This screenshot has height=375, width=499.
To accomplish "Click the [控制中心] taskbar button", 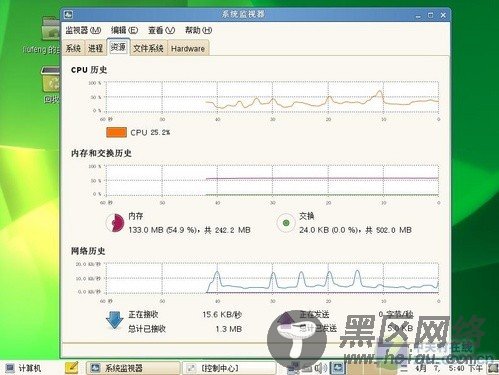I will pos(229,368).
